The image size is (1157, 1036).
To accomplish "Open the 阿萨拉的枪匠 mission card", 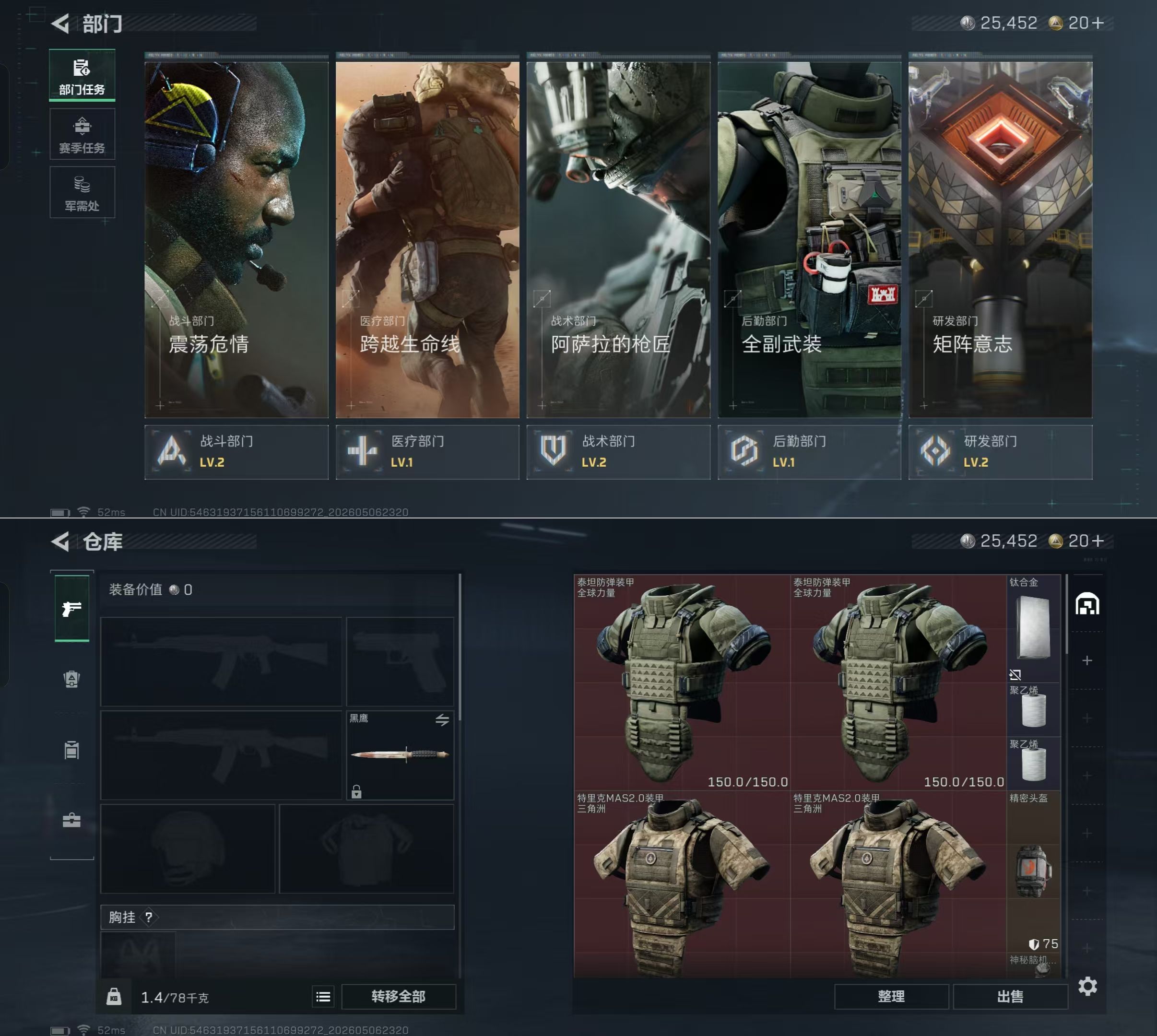I will pyautogui.click(x=618, y=239).
